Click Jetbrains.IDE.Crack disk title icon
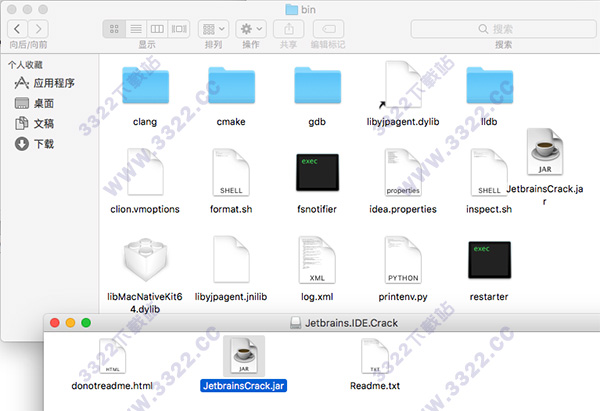 295,323
